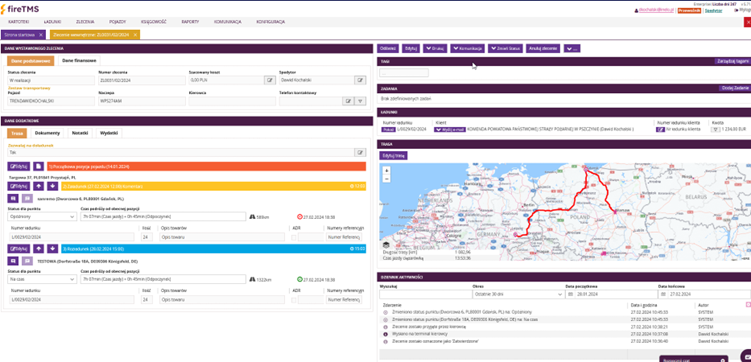The image size is (751, 362).
Task: Click the Tagi input field
Action: pyautogui.click(x=404, y=73)
